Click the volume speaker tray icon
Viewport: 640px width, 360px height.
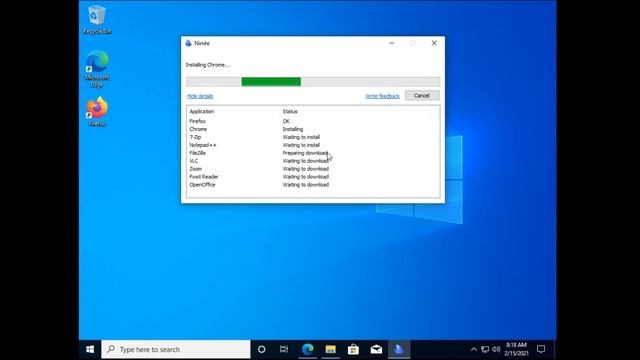coord(496,349)
